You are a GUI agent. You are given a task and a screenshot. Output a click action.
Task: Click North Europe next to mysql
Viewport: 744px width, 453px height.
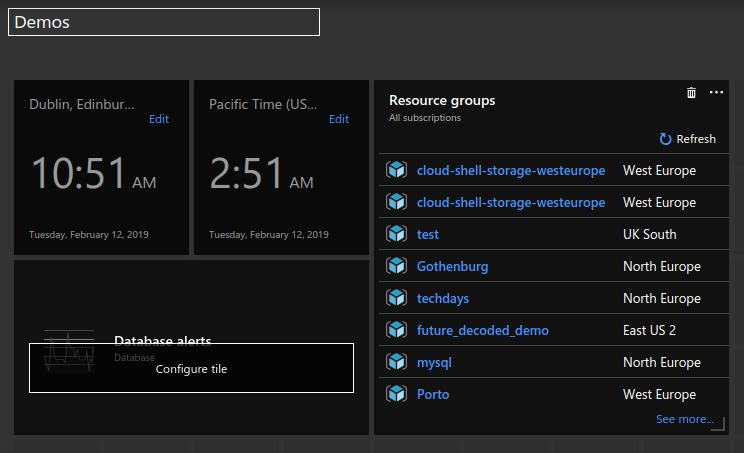click(x=661, y=362)
